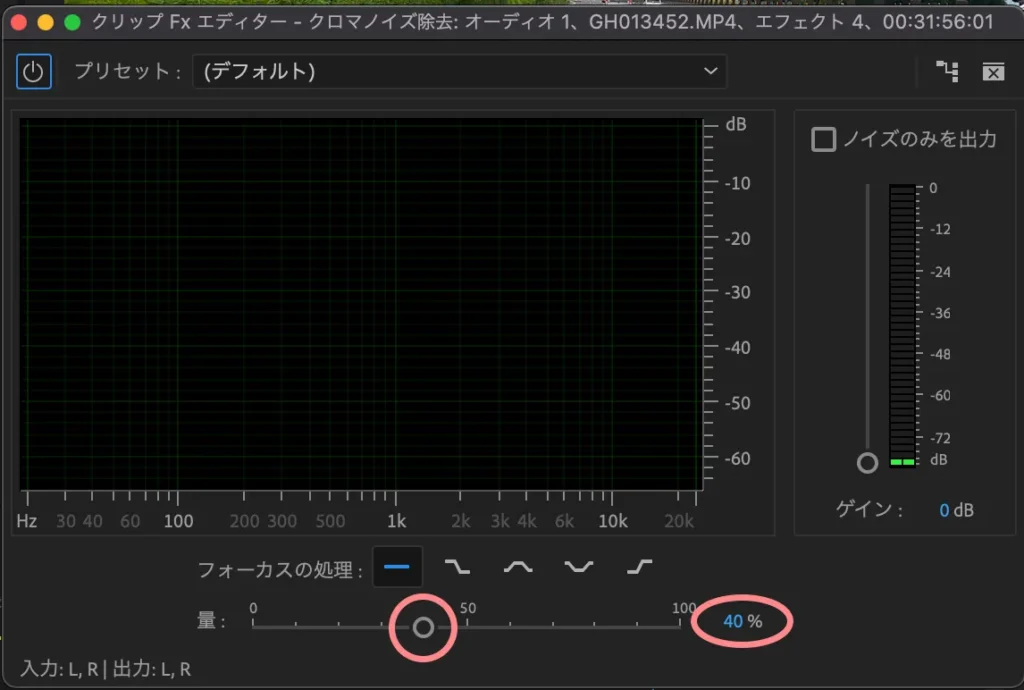Select the mid-frequency peak focus icon
The height and width of the screenshot is (690, 1024).
(x=518, y=567)
